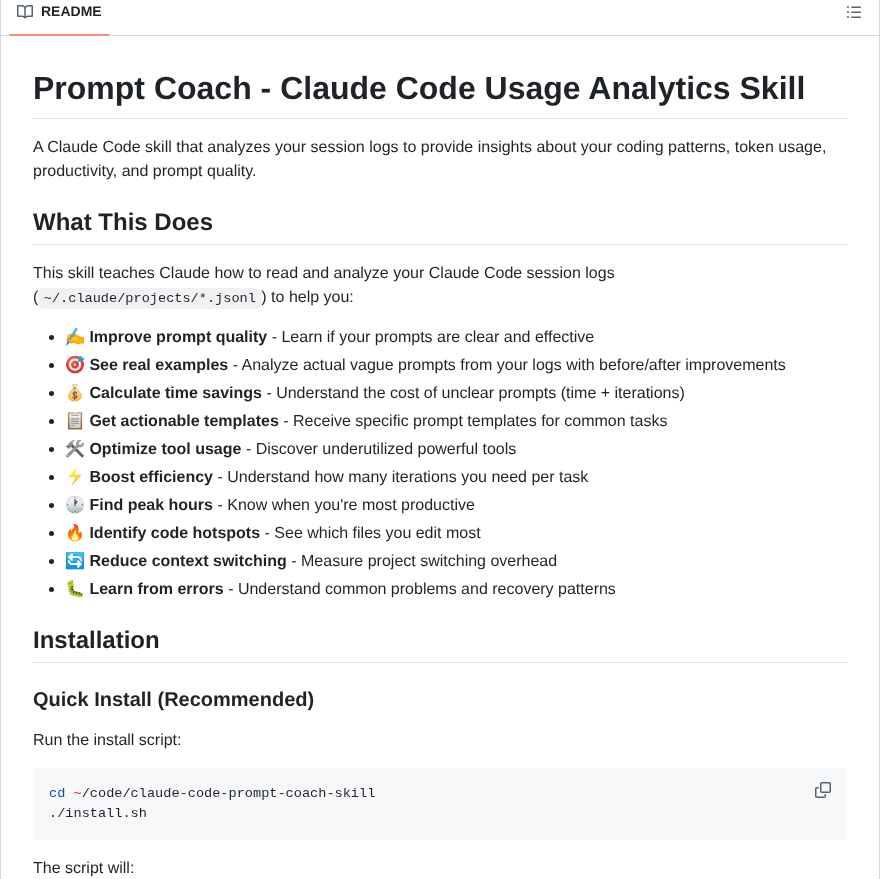Viewport: 880px width, 879px height.
Task: Copy the install script using the copy icon
Action: 822,790
